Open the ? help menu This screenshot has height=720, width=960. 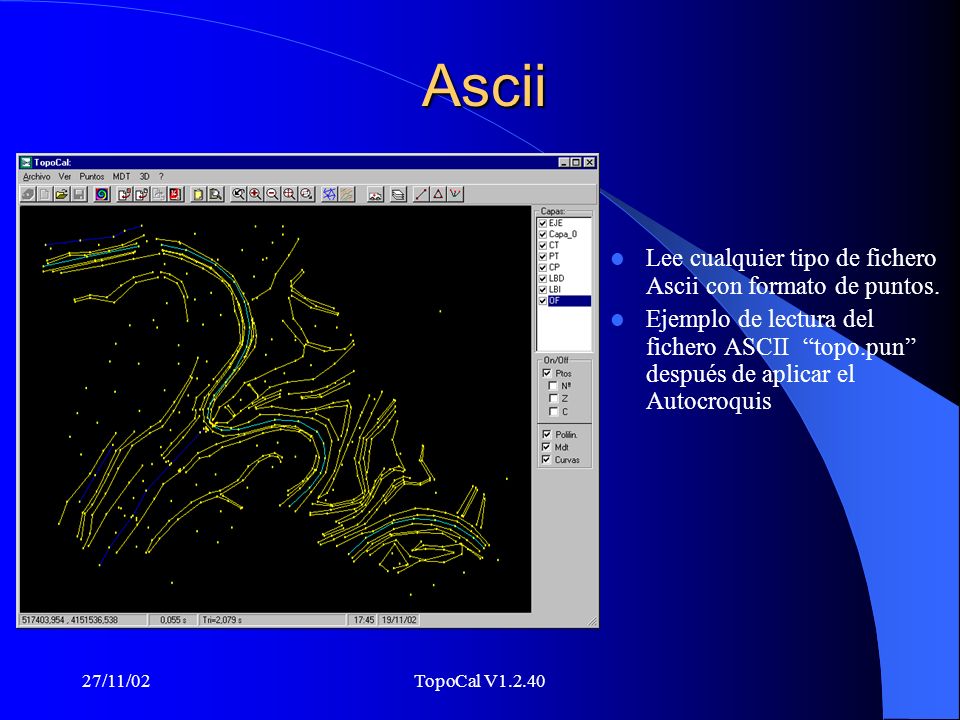[162, 176]
